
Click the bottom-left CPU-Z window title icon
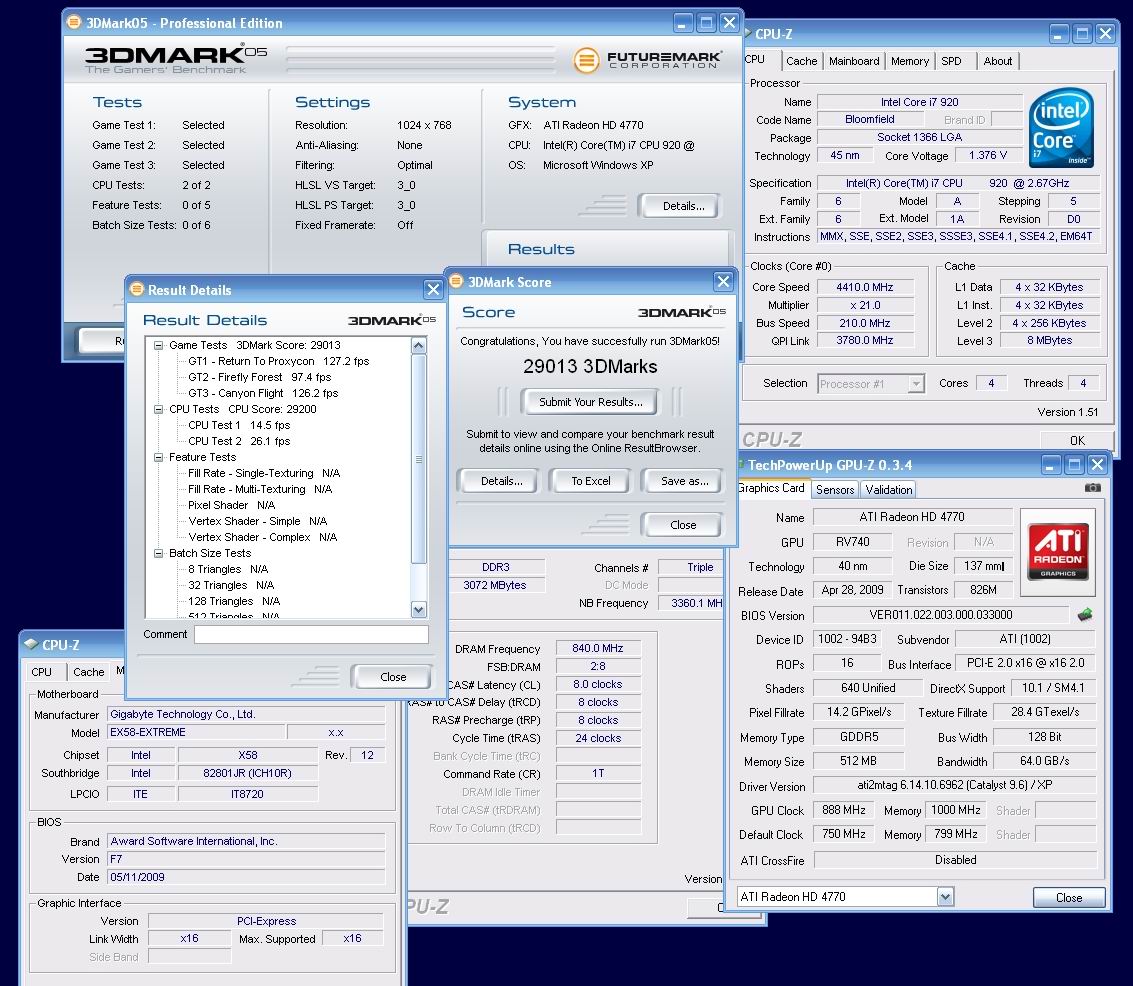point(30,644)
